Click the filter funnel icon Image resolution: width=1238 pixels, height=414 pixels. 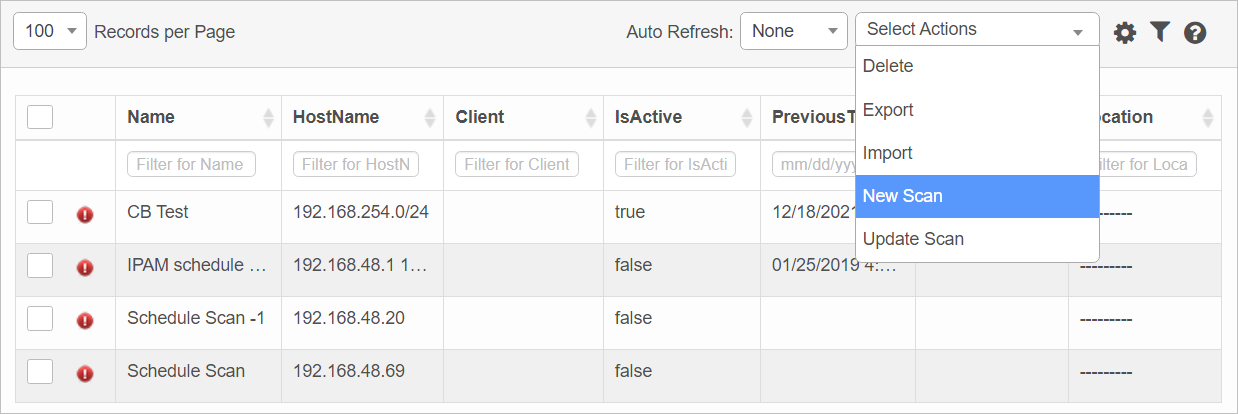point(1159,32)
